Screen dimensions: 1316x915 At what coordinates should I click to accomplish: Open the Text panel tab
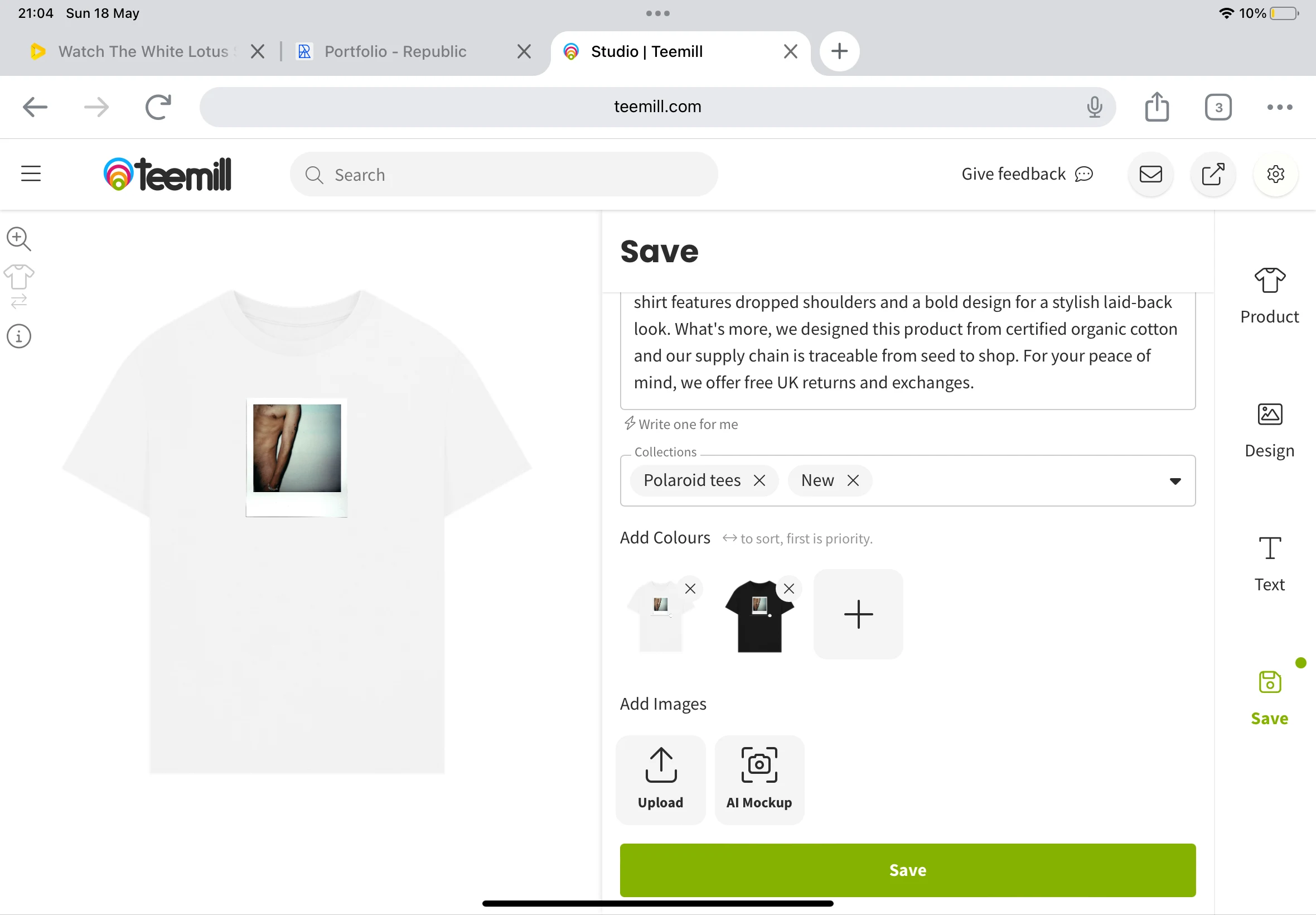tap(1270, 564)
